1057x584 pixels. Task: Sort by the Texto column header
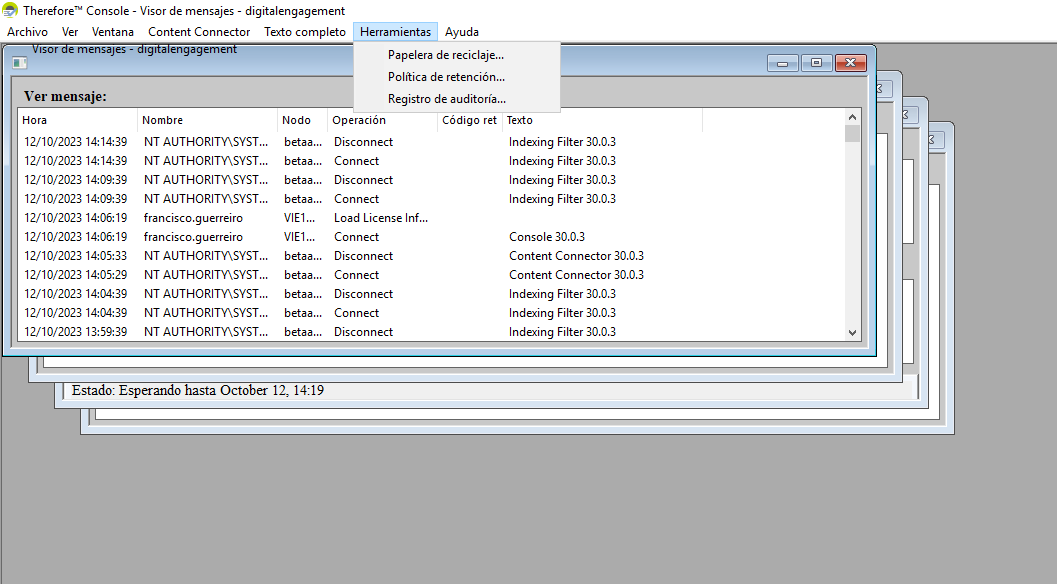[x=602, y=120]
